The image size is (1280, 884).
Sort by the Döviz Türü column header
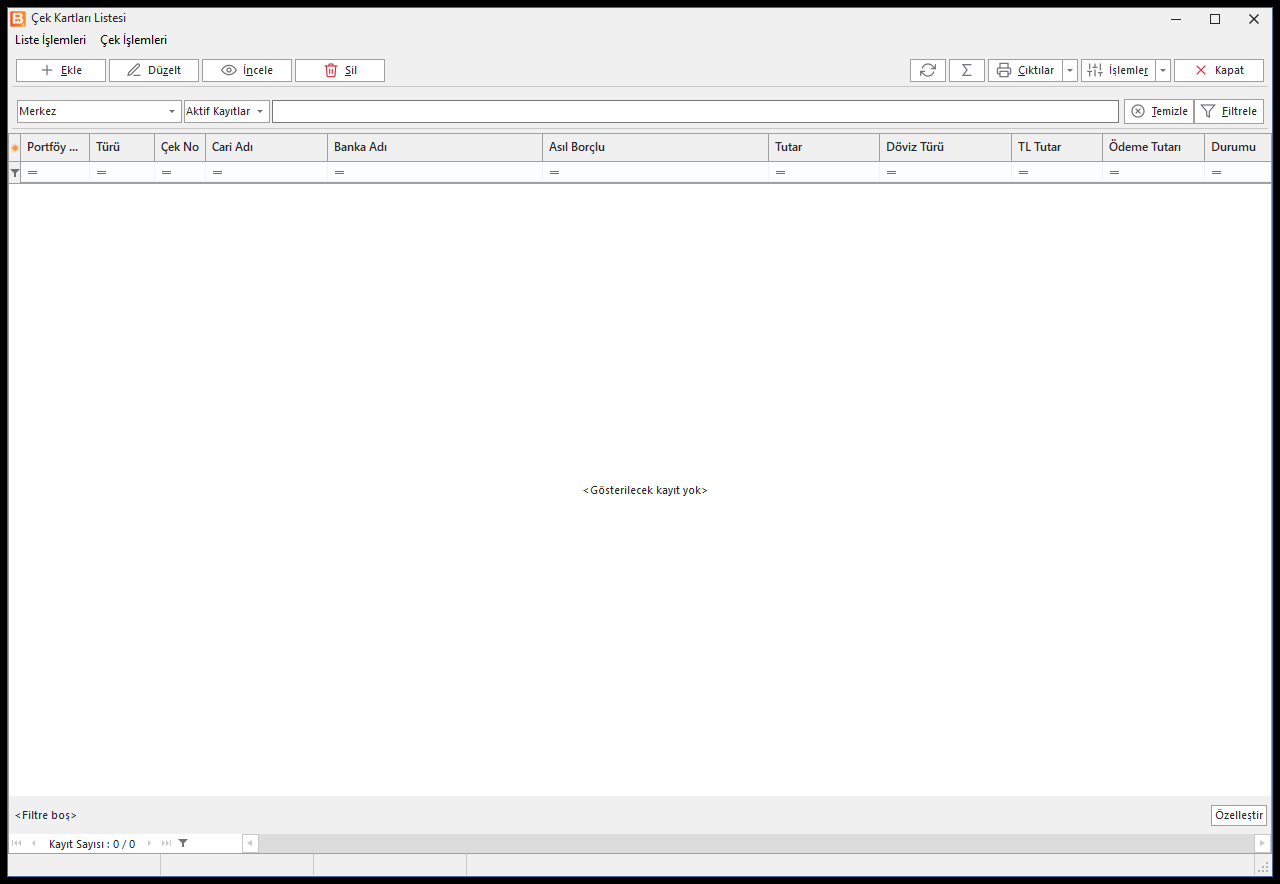click(x=946, y=147)
